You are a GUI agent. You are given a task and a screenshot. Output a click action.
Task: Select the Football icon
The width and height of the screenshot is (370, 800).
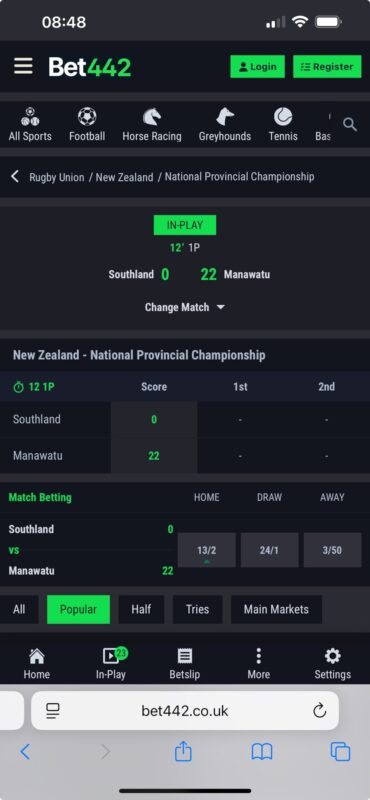(87, 116)
